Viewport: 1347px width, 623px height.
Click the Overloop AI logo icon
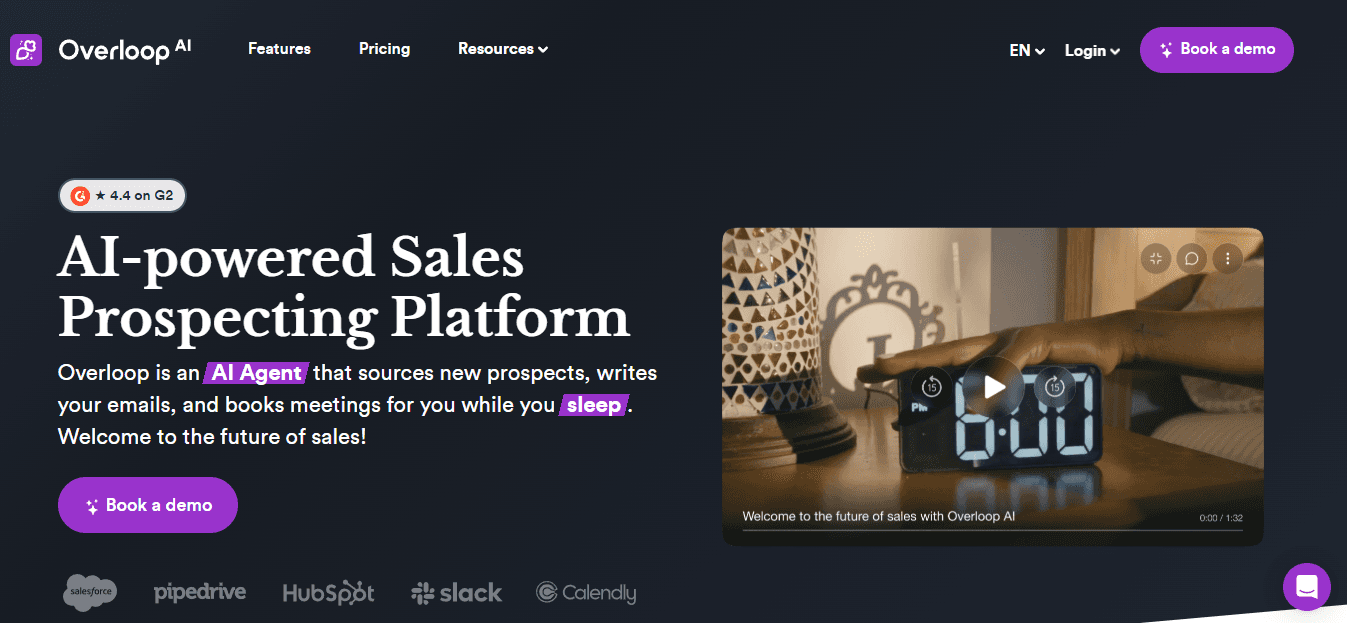[26, 50]
